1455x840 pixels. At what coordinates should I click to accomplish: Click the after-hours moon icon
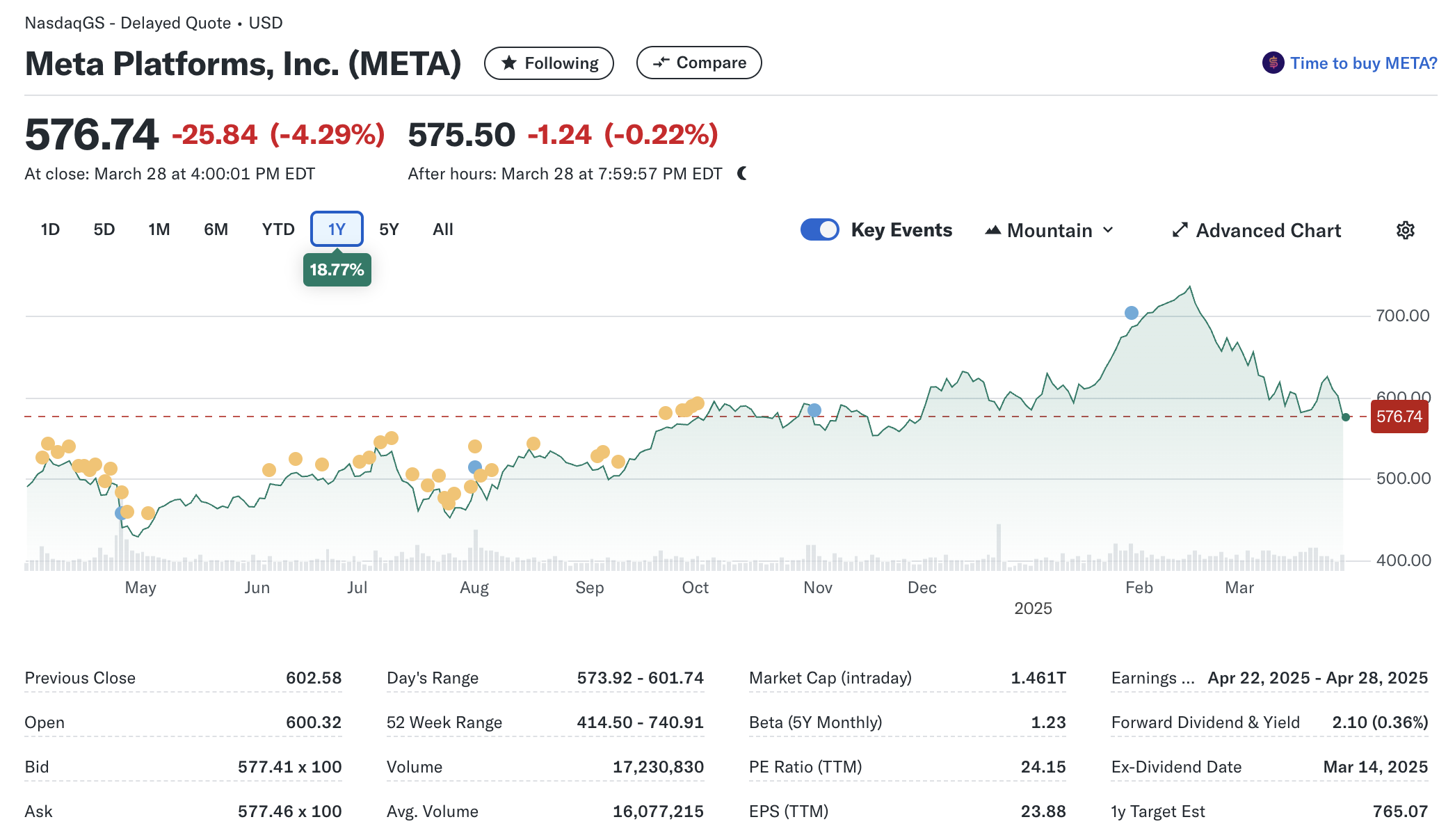pyautogui.click(x=742, y=174)
